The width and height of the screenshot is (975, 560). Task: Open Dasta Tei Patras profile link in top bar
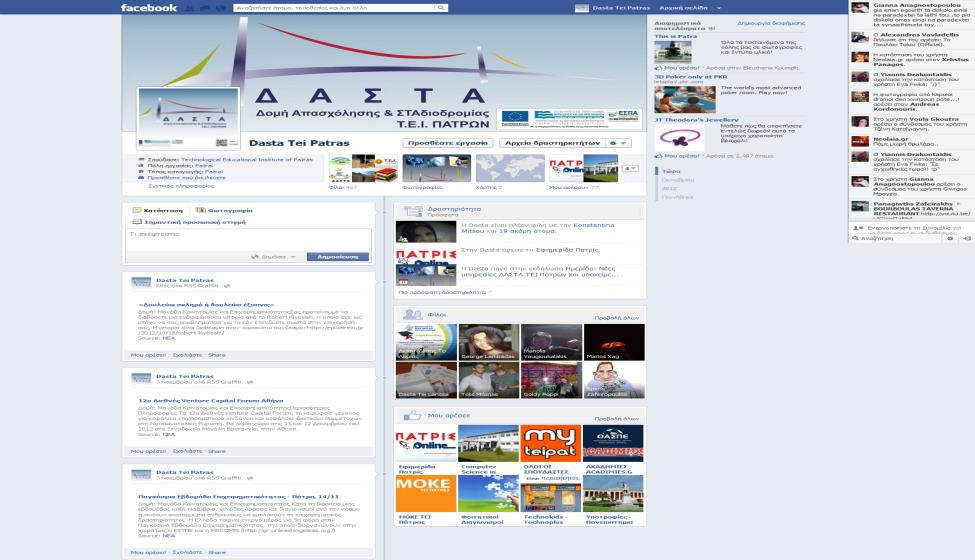tap(613, 8)
